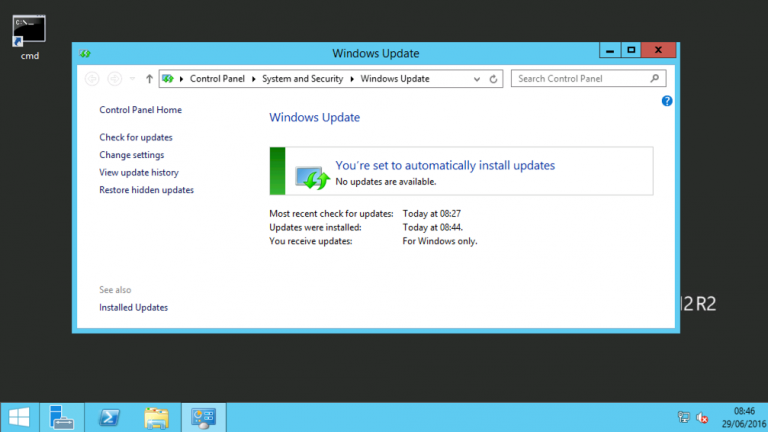Screen dimensions: 768x432
Task: Click the Windows Update title bar icon
Action: 85,53
